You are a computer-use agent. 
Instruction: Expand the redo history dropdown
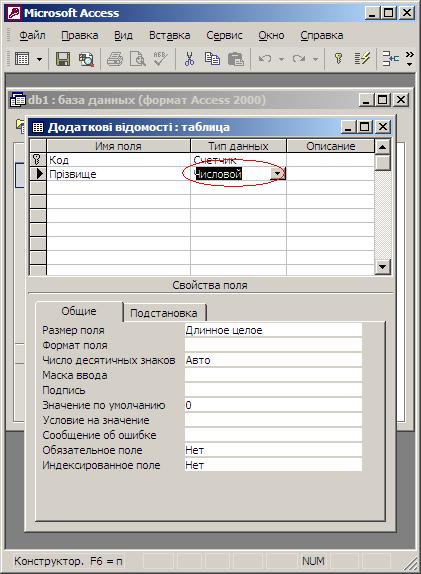[x=315, y=59]
